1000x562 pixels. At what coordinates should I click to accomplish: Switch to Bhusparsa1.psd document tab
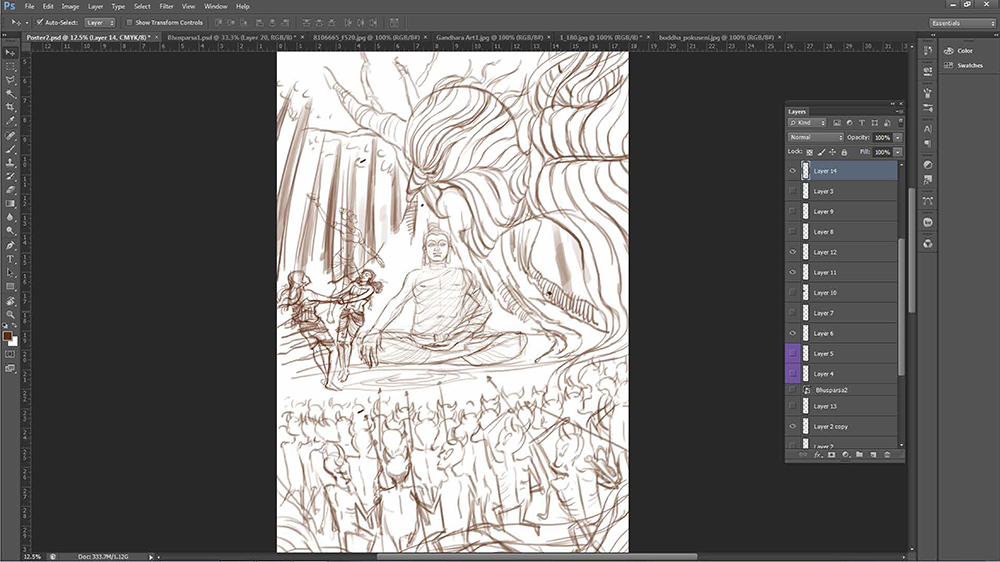(x=230, y=38)
